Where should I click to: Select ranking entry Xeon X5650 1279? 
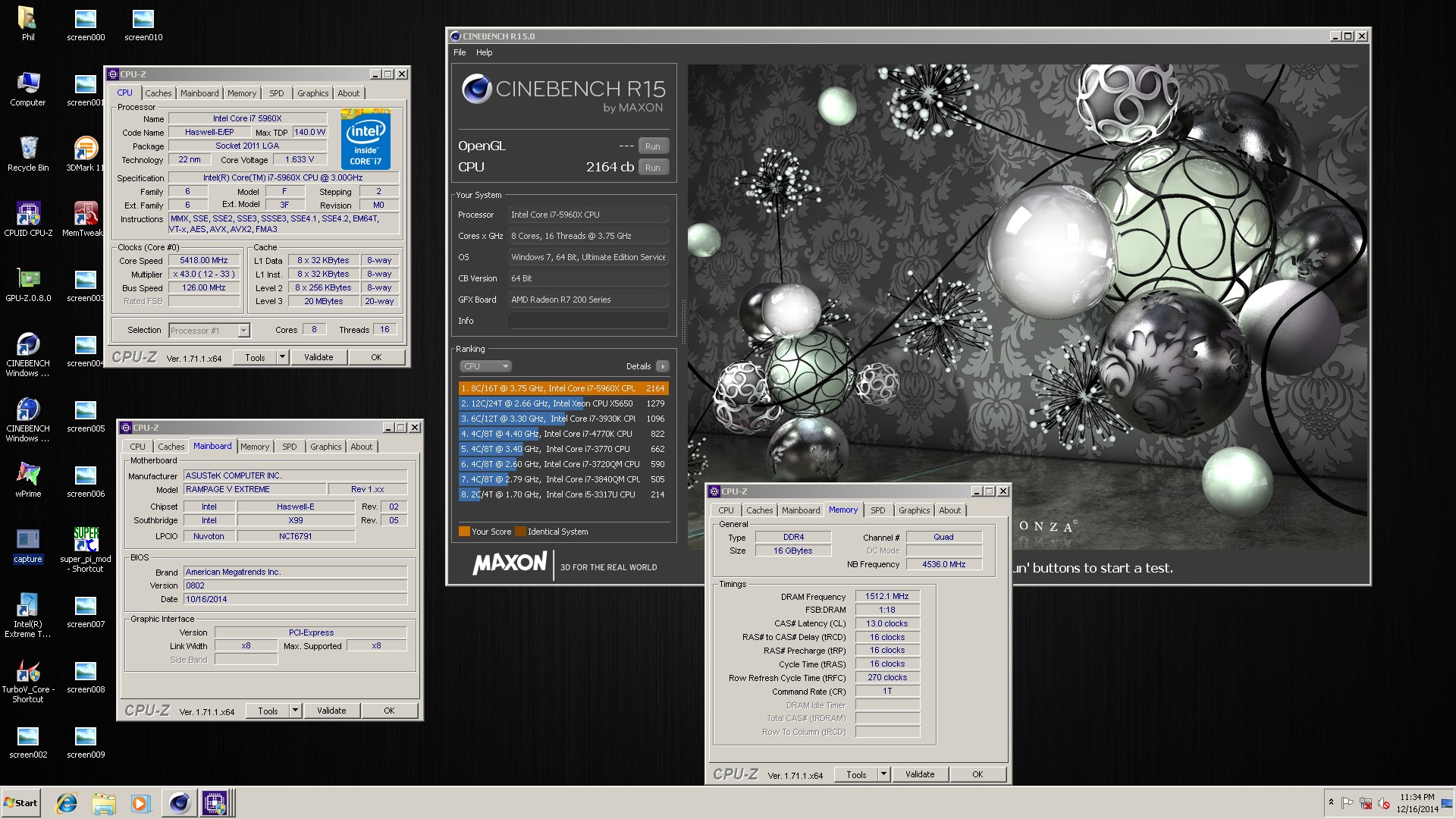(x=563, y=403)
